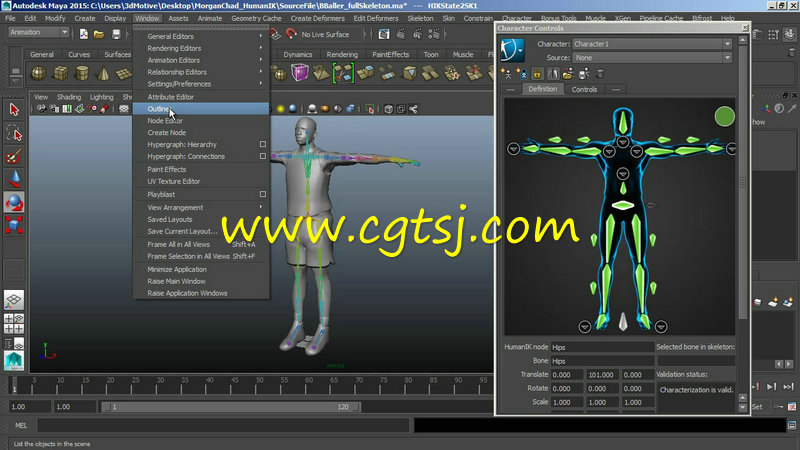The width and height of the screenshot is (800, 450).
Task: Expand Relationship Editors submenu
Action: tap(202, 72)
